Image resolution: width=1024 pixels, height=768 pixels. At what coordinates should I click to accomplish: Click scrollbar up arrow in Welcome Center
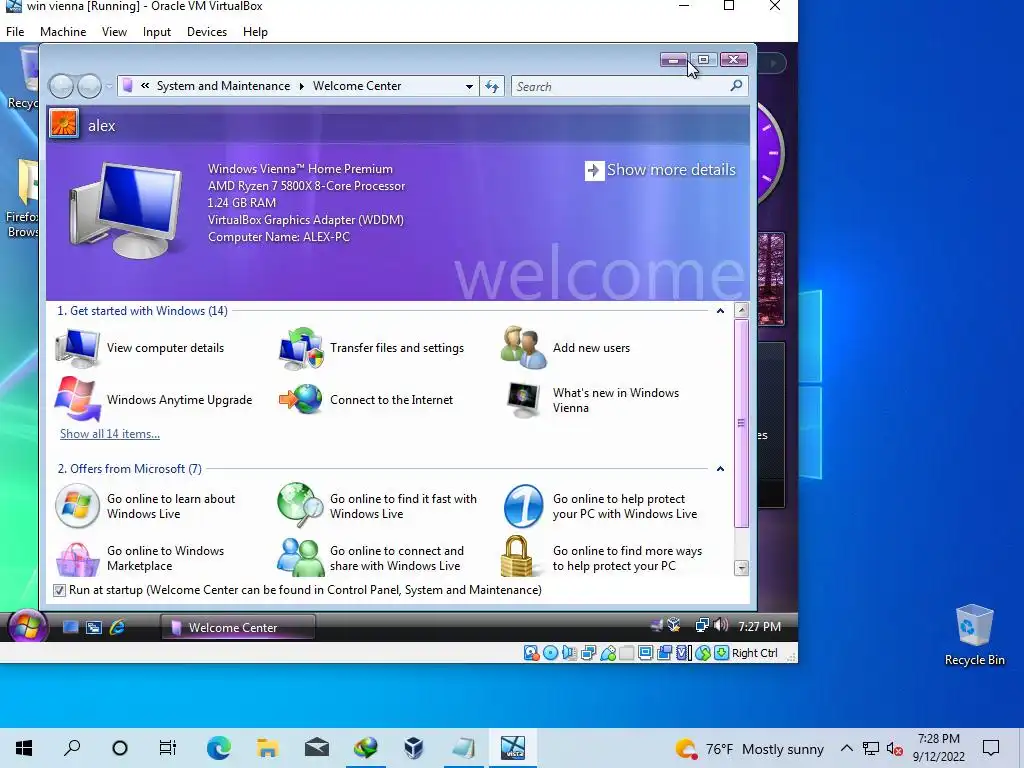coord(741,310)
